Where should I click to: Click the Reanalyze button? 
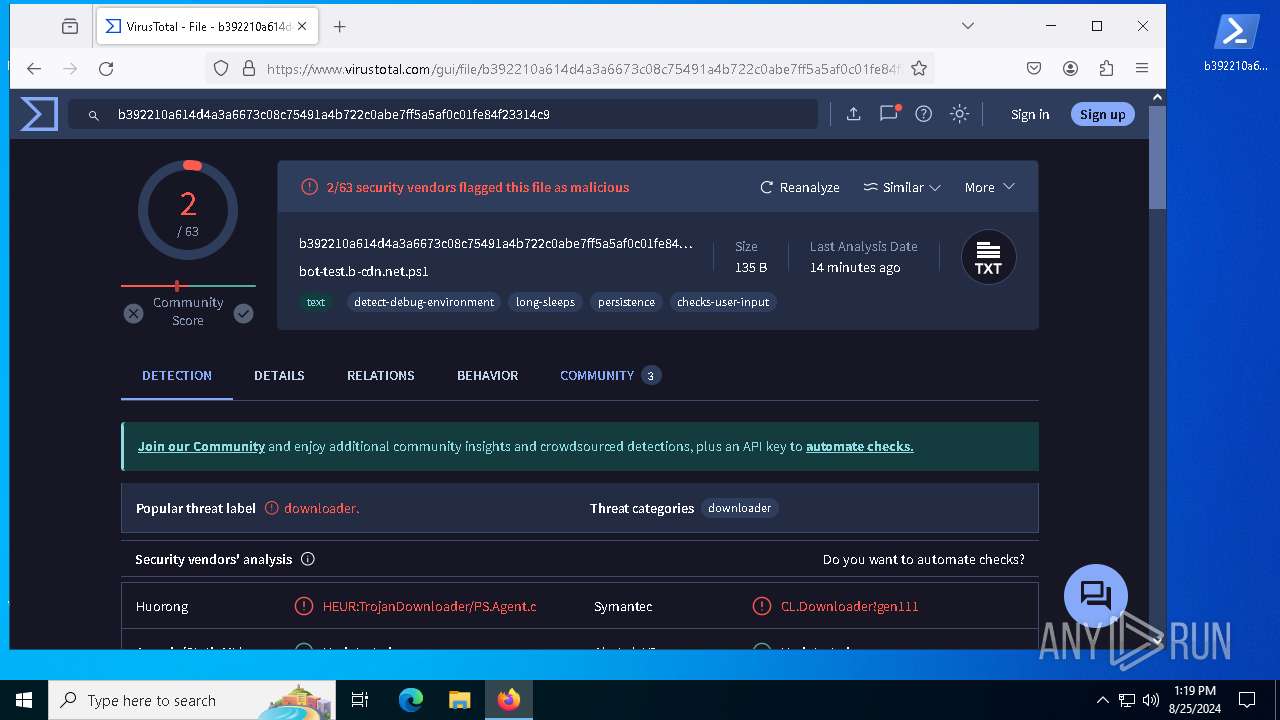[800, 187]
